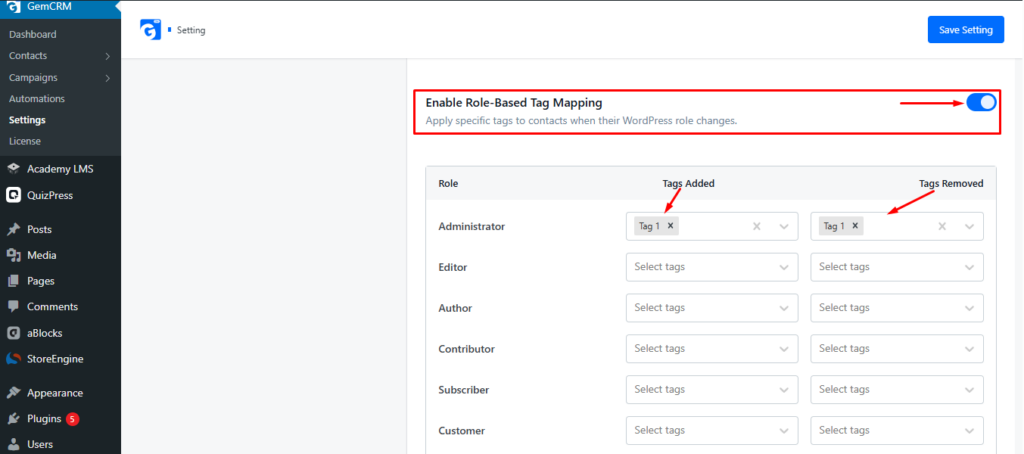Click the Role column header
The width and height of the screenshot is (1024, 454).
click(448, 184)
